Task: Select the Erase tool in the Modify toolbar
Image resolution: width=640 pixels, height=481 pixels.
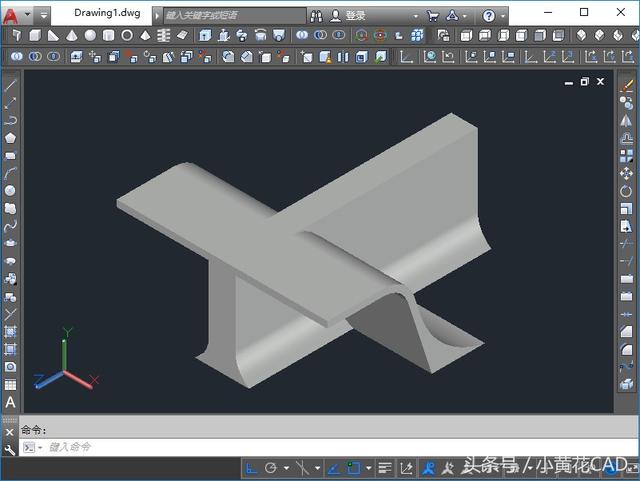Action: pyautogui.click(x=627, y=87)
